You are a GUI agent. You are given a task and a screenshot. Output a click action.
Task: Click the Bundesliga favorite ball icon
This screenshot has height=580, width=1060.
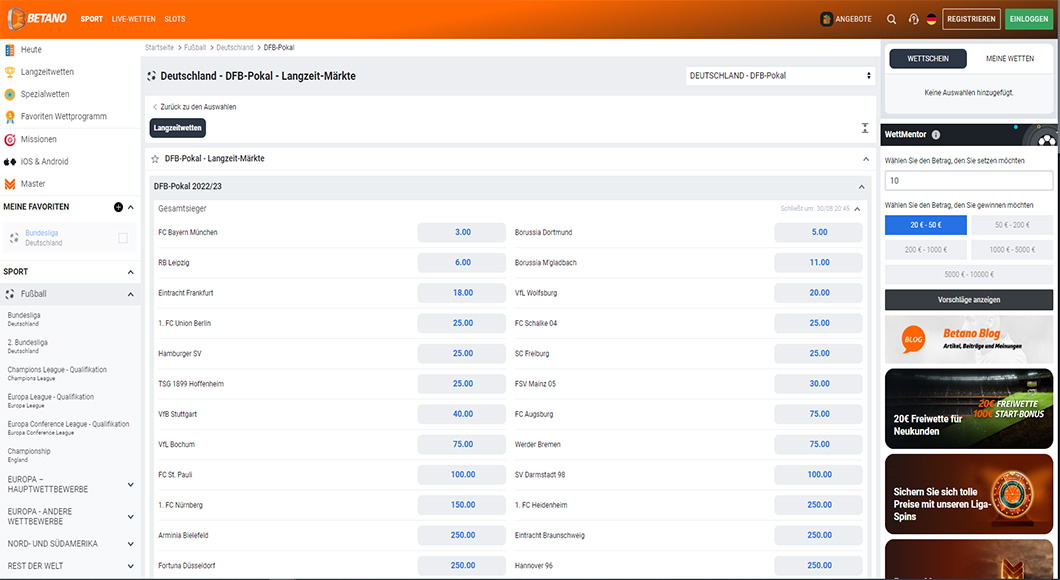pos(14,238)
